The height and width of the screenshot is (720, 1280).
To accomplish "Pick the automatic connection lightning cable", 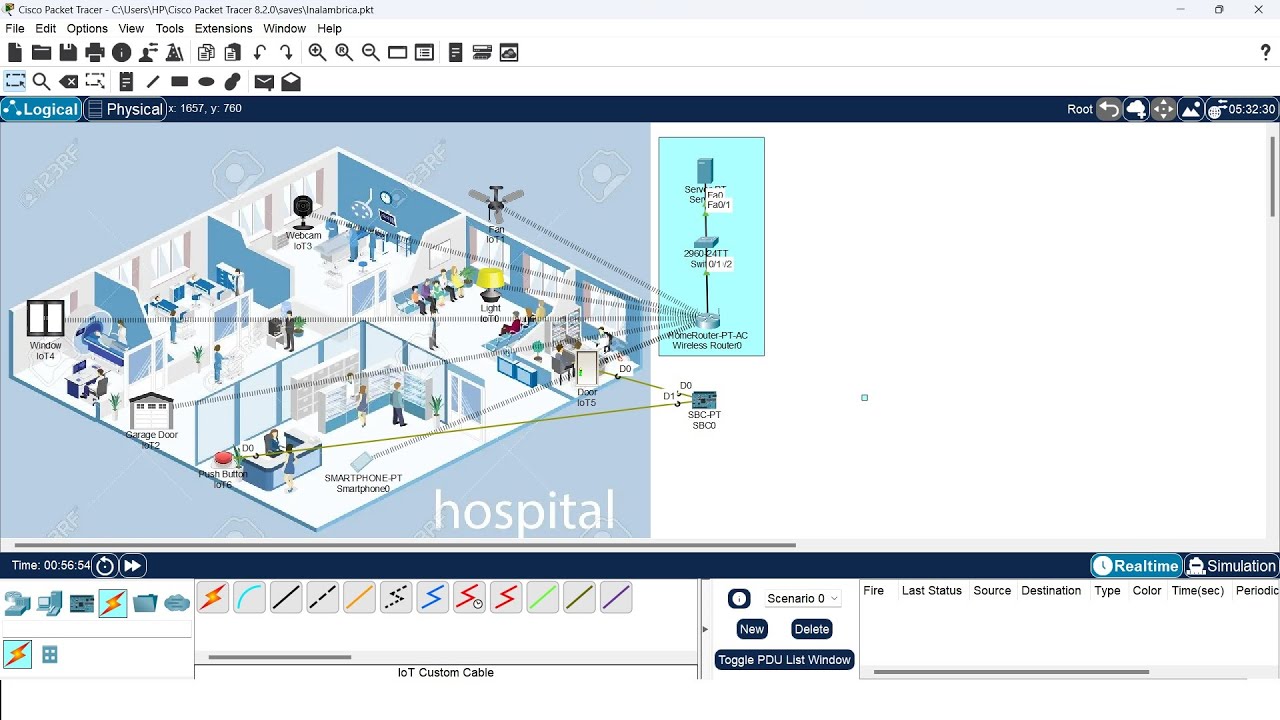I will [212, 598].
